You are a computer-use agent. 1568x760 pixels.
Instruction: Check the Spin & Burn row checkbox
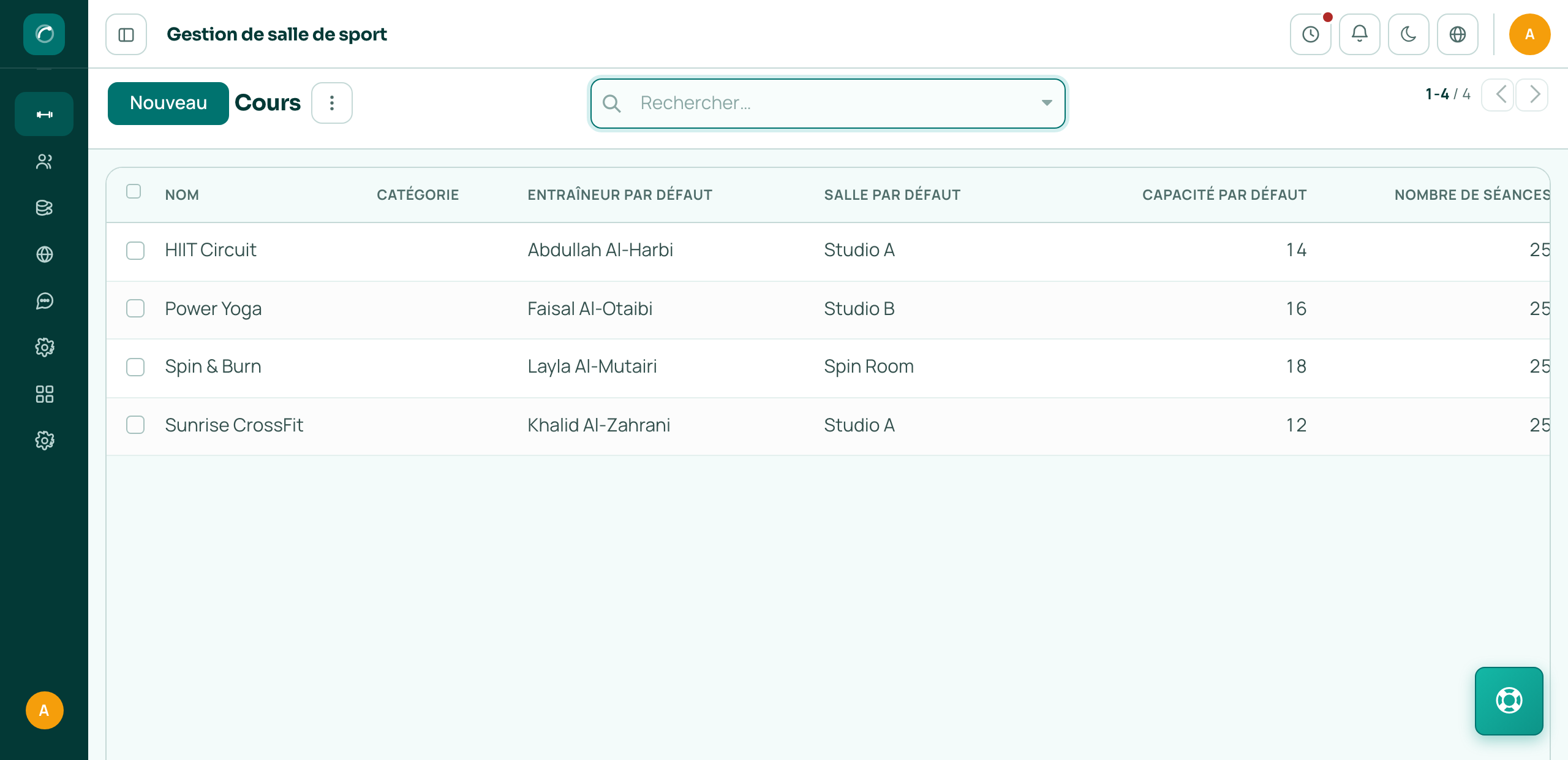pyautogui.click(x=135, y=367)
